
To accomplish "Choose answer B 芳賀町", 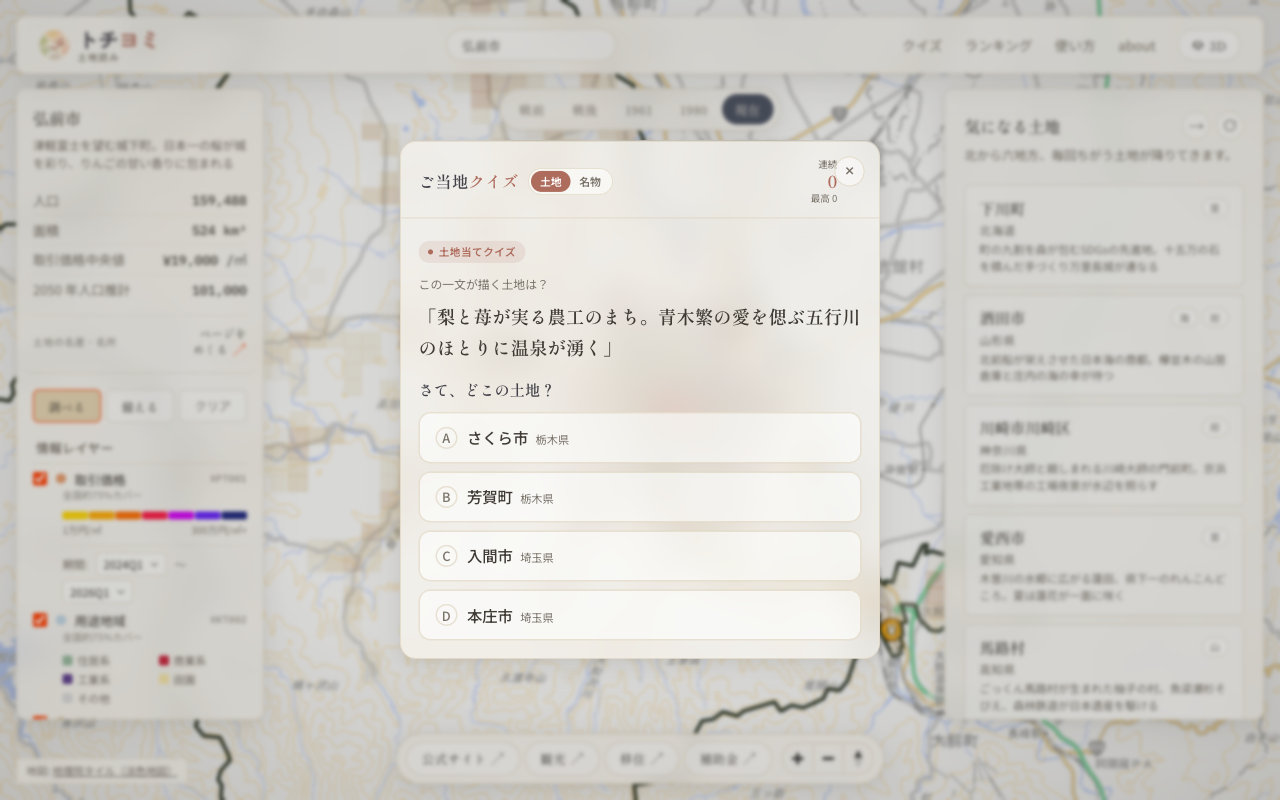I will [x=640, y=497].
